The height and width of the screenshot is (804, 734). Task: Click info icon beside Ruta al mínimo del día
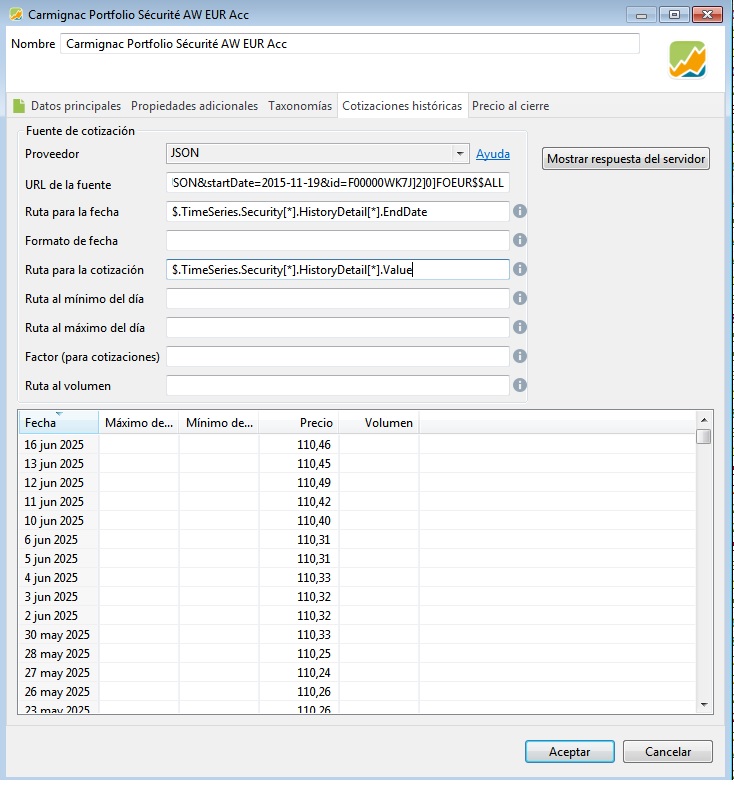520,298
